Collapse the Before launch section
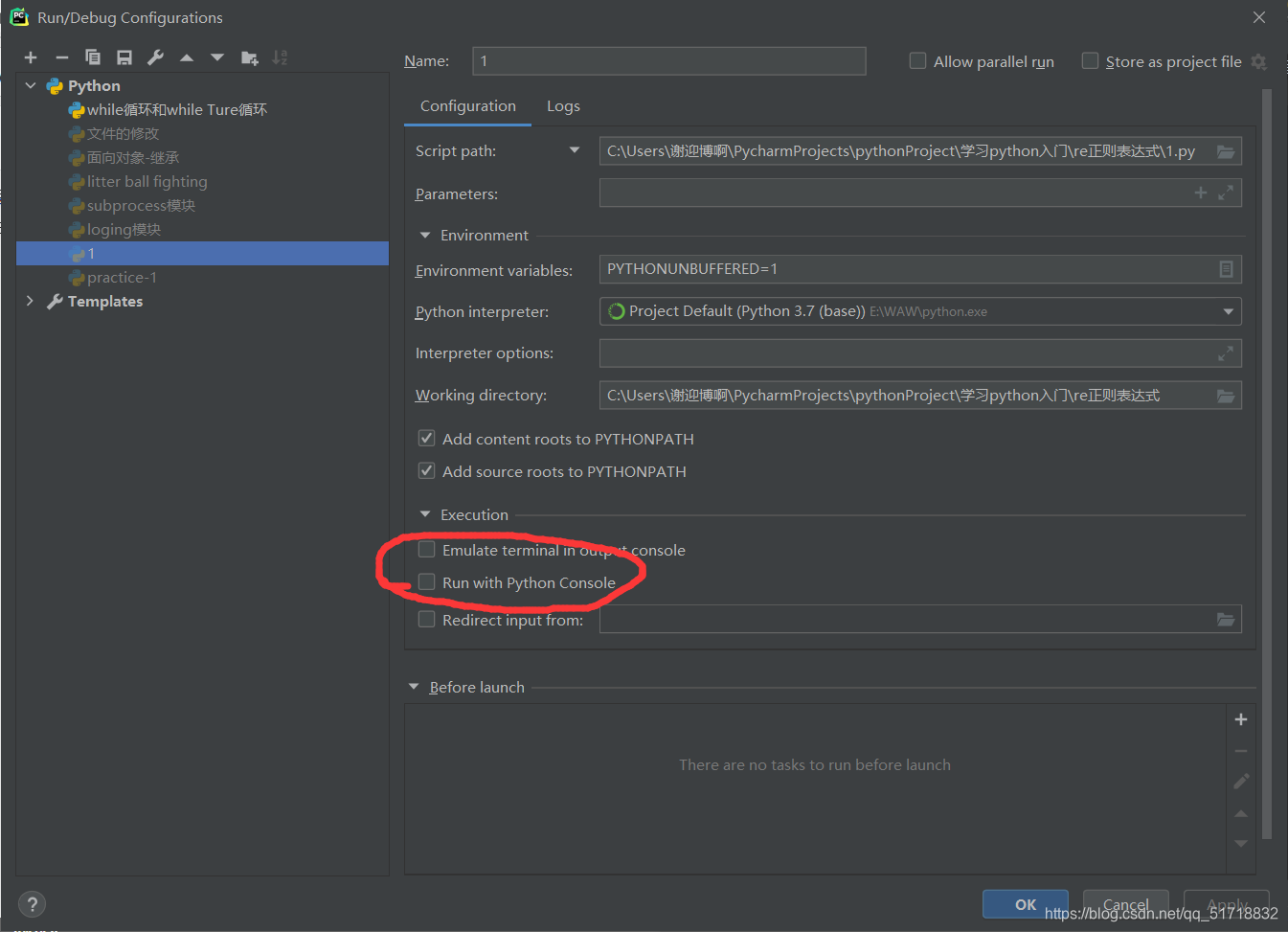The image size is (1288, 932). 414,687
